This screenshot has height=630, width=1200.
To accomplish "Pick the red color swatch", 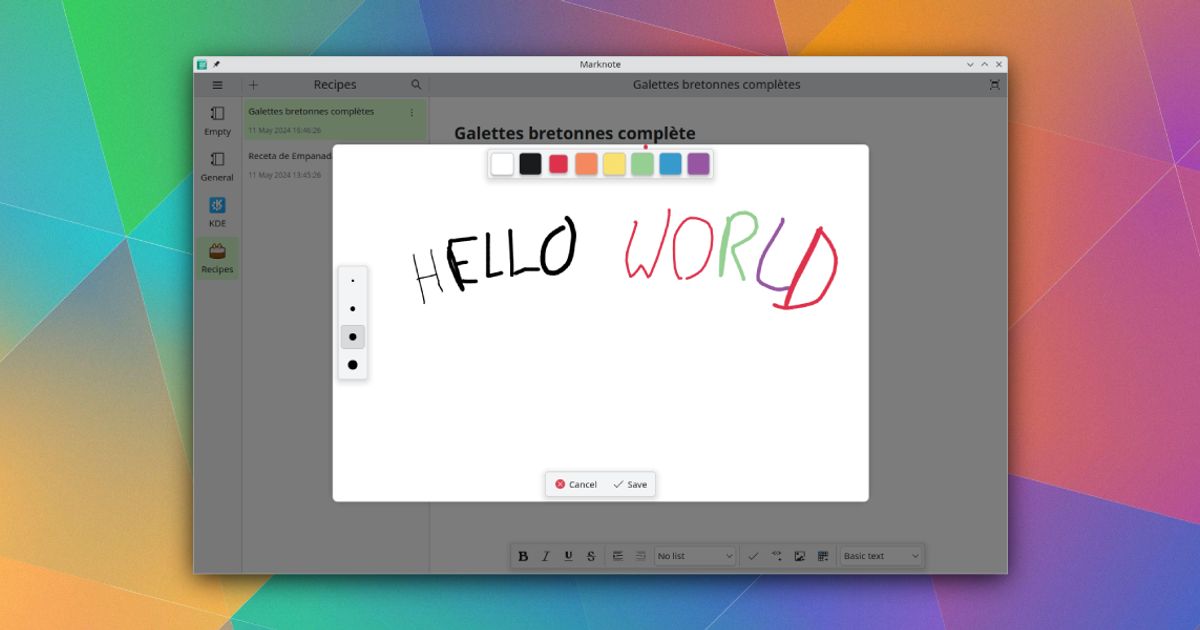I will pos(558,164).
